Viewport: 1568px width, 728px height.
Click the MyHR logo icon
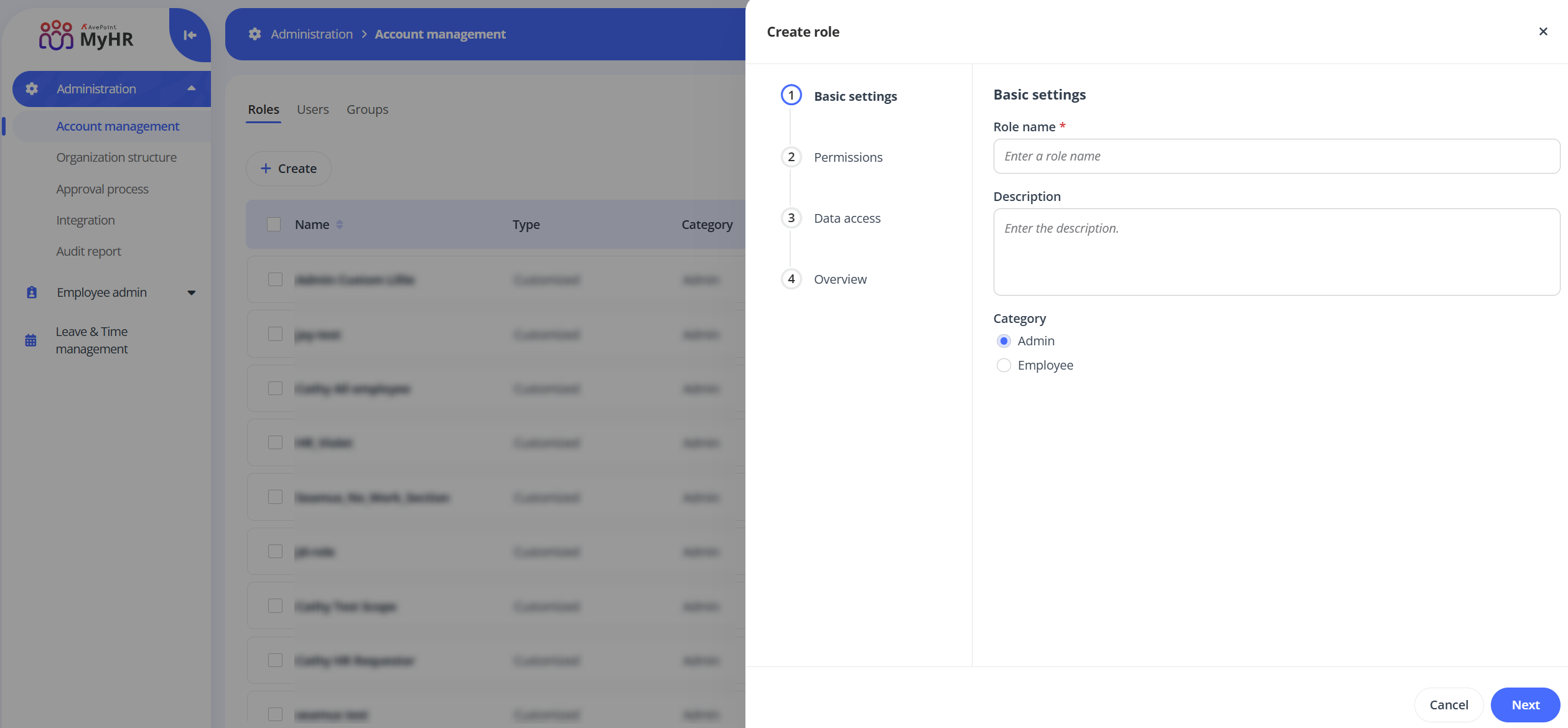[x=56, y=35]
